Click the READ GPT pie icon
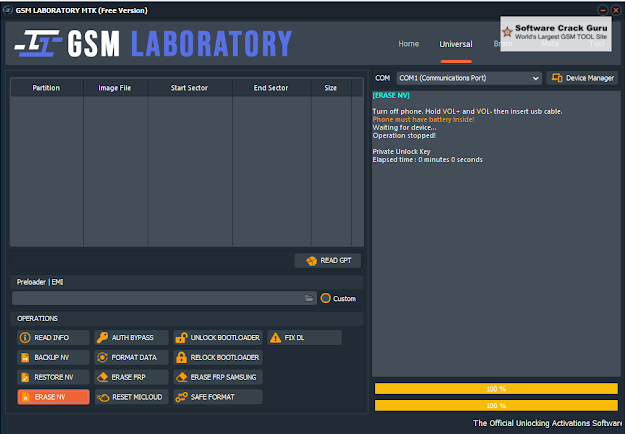 coord(311,261)
